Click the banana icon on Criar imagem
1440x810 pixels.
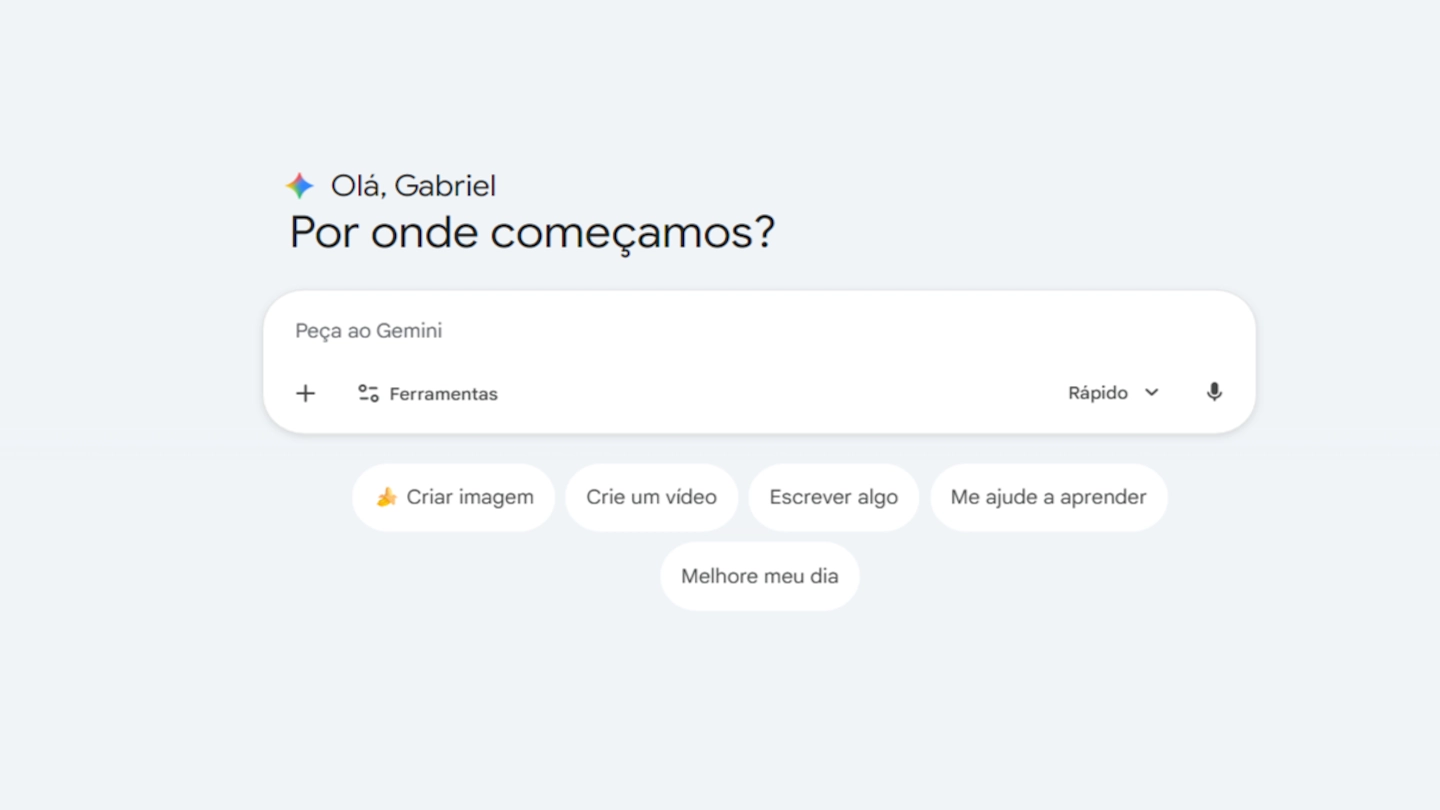386,497
